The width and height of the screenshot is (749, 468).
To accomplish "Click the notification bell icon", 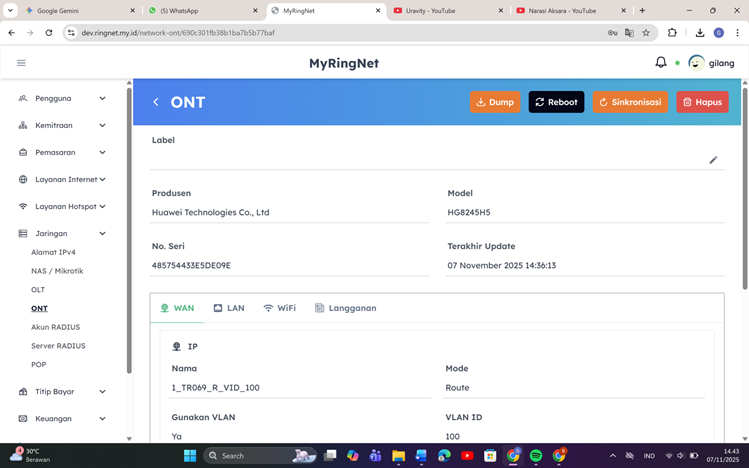I will 661,63.
